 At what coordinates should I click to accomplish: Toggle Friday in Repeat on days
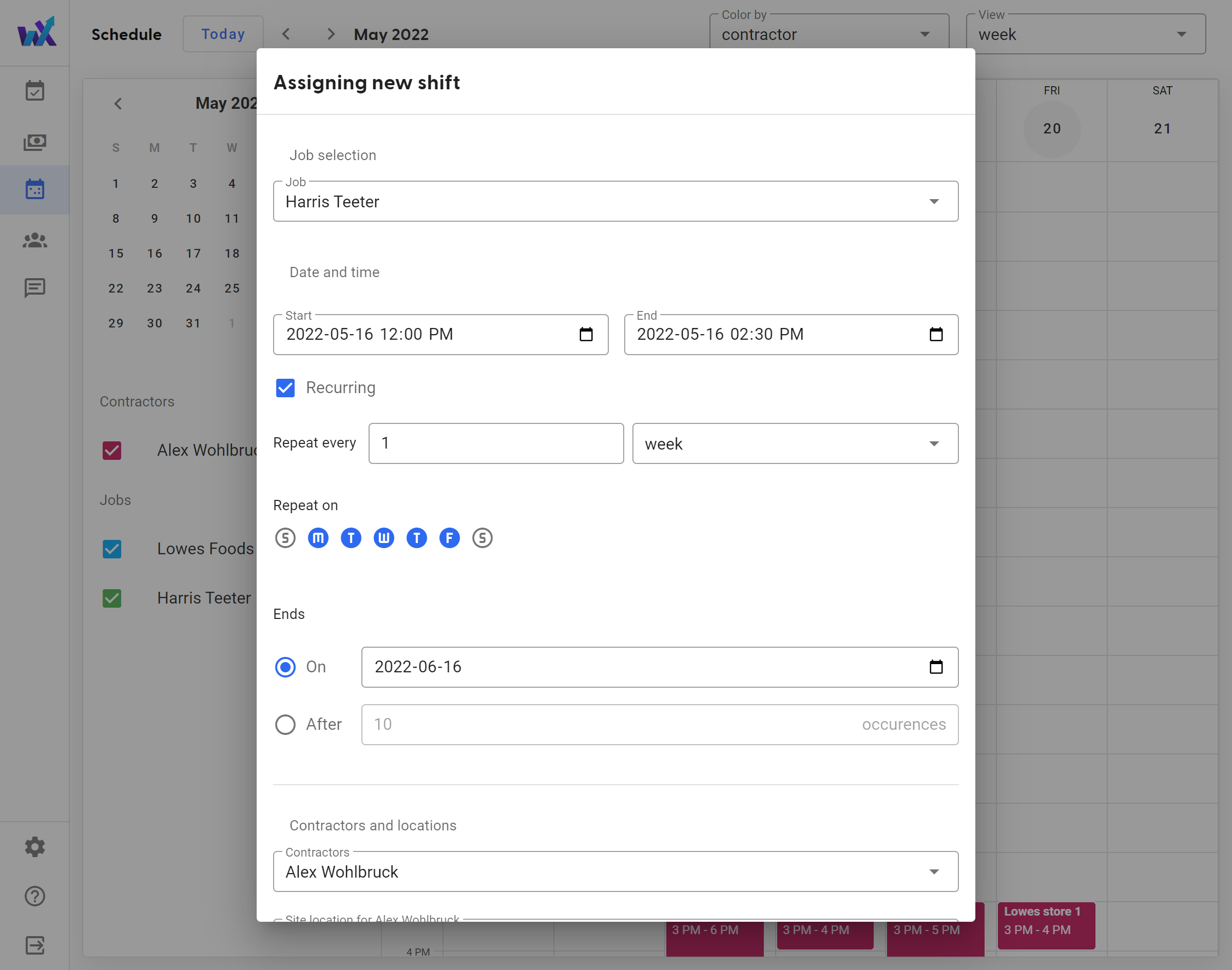tap(449, 538)
